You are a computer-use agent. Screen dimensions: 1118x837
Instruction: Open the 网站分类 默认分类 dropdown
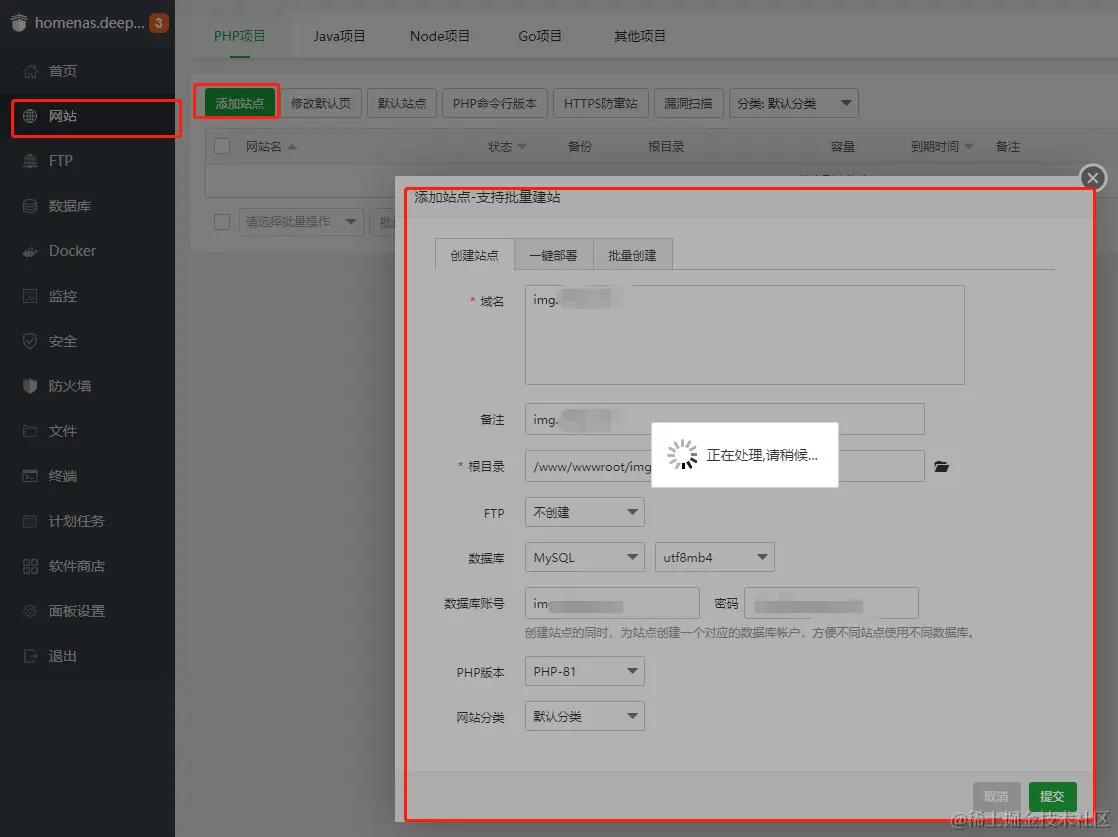pos(585,716)
